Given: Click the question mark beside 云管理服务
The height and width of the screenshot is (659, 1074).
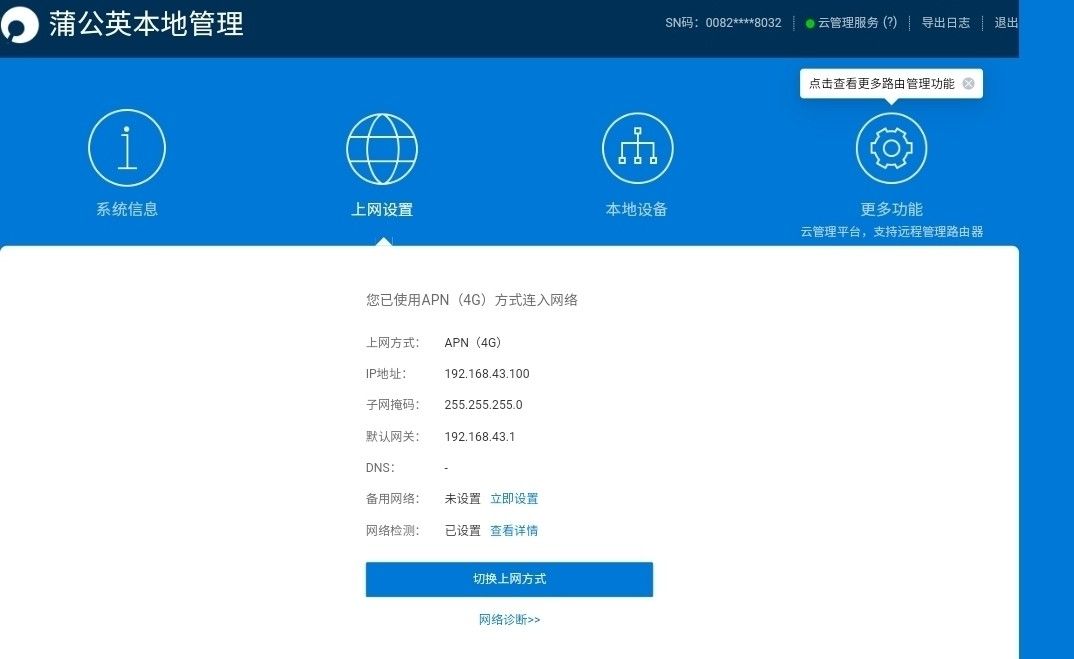Looking at the screenshot, I should (889, 23).
